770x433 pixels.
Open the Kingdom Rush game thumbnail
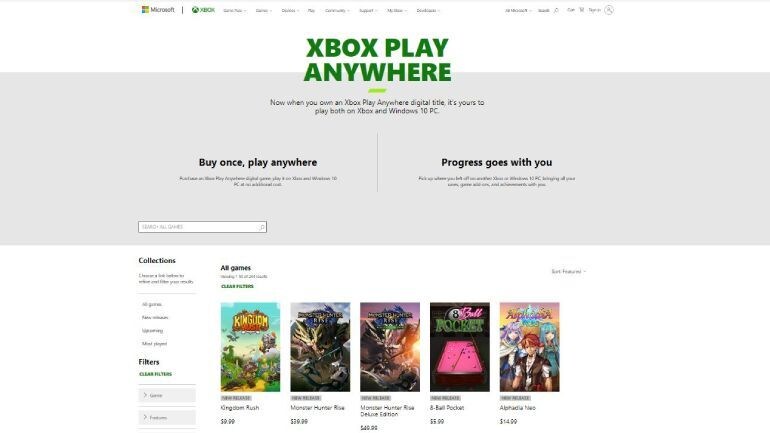[x=250, y=347]
